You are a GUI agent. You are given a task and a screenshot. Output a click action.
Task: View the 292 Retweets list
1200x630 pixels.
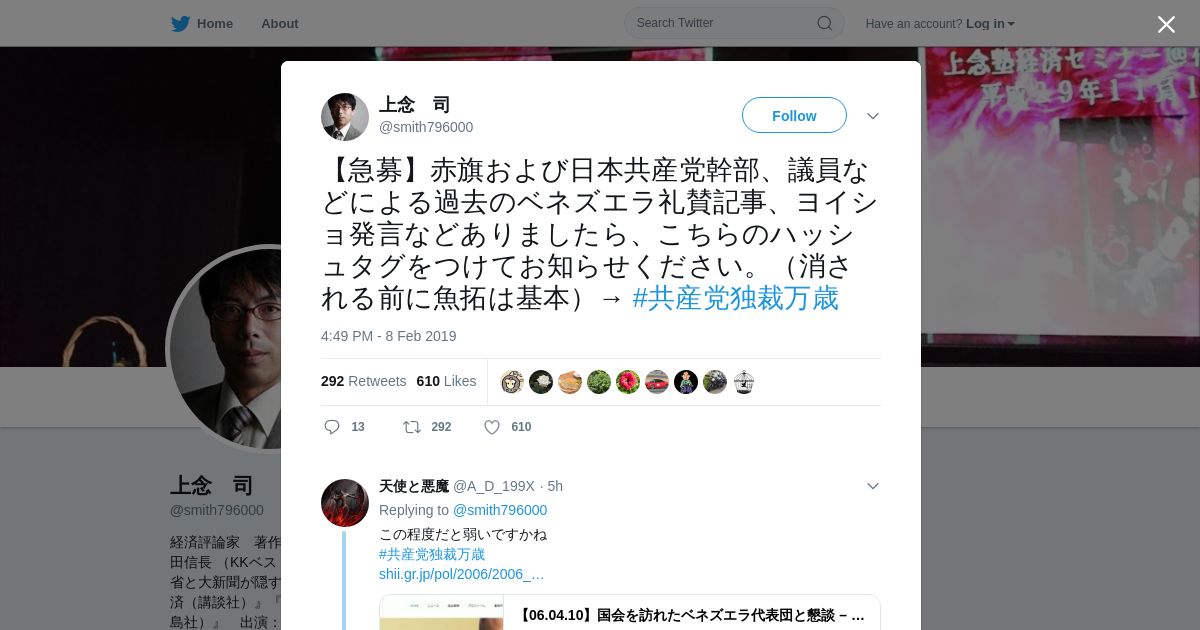click(x=363, y=381)
